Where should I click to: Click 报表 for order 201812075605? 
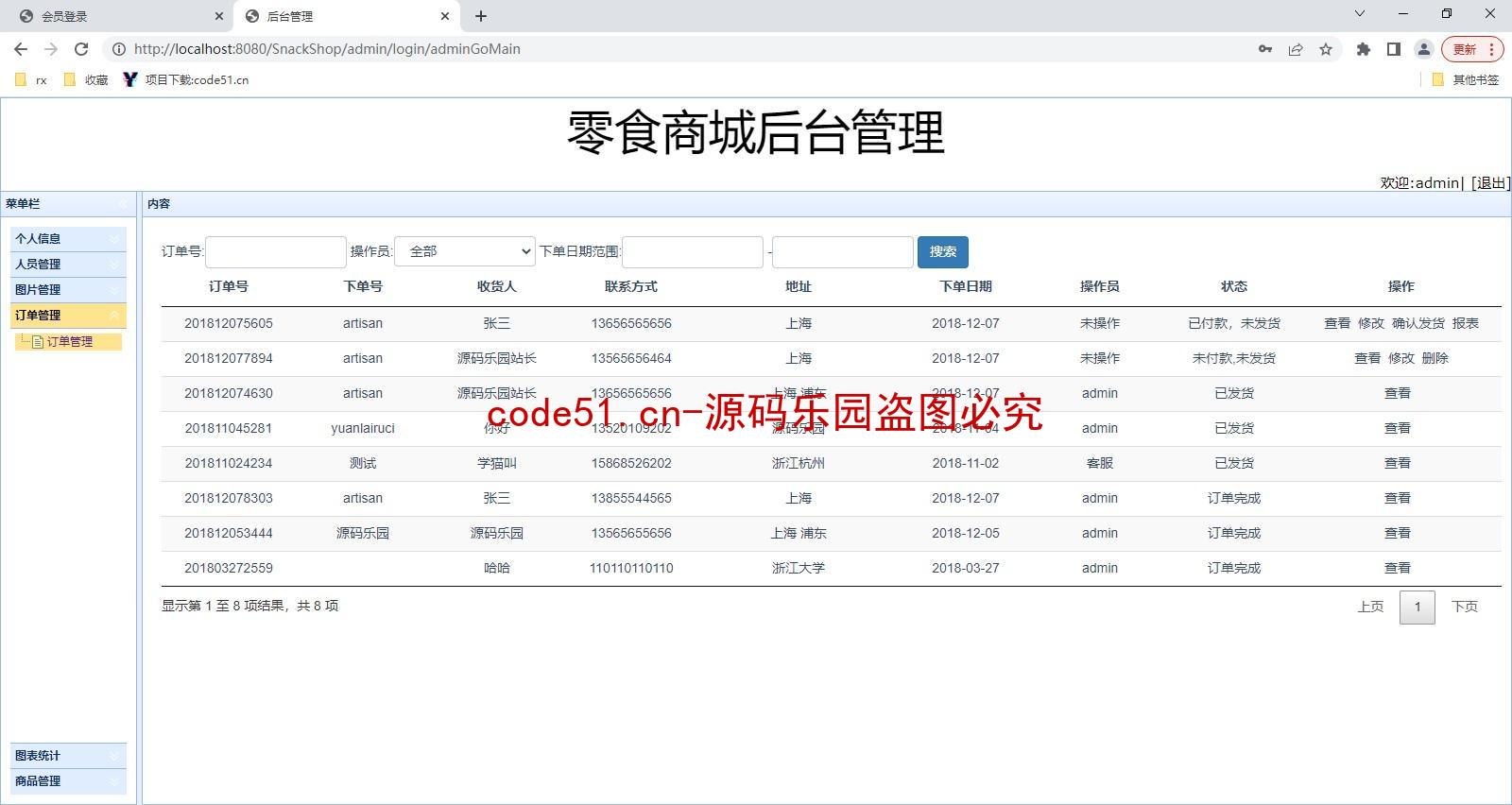click(x=1466, y=323)
